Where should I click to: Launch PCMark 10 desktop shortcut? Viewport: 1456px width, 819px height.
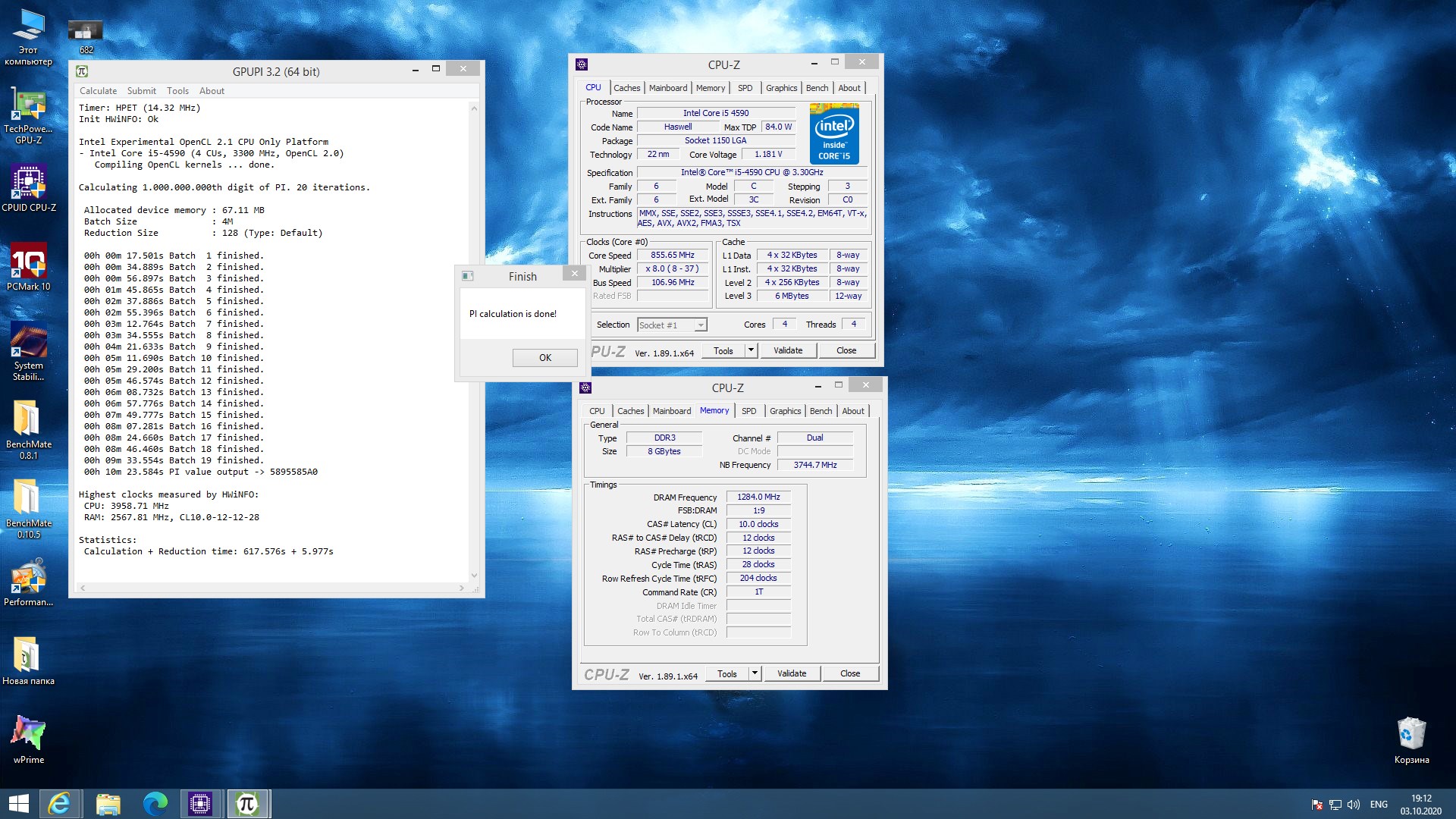28,267
